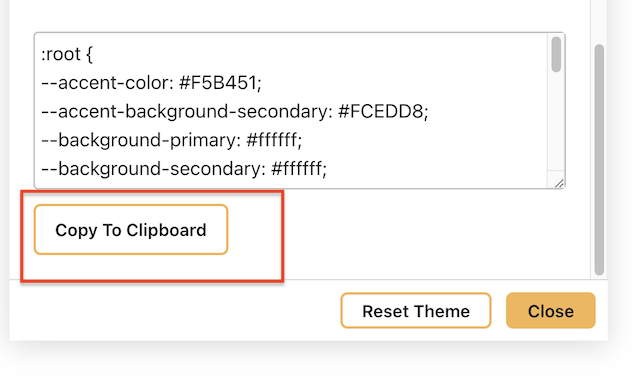This screenshot has height=392, width=640.
Task: Click the '--accent-color' property name
Action: [107, 83]
